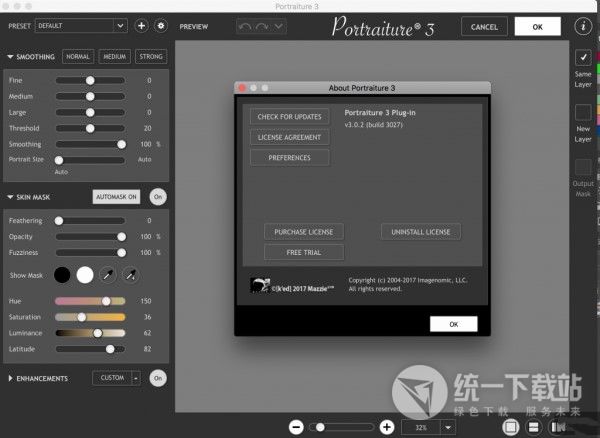This screenshot has height=438, width=600.
Task: Click Cancel in main window
Action: 484,27
